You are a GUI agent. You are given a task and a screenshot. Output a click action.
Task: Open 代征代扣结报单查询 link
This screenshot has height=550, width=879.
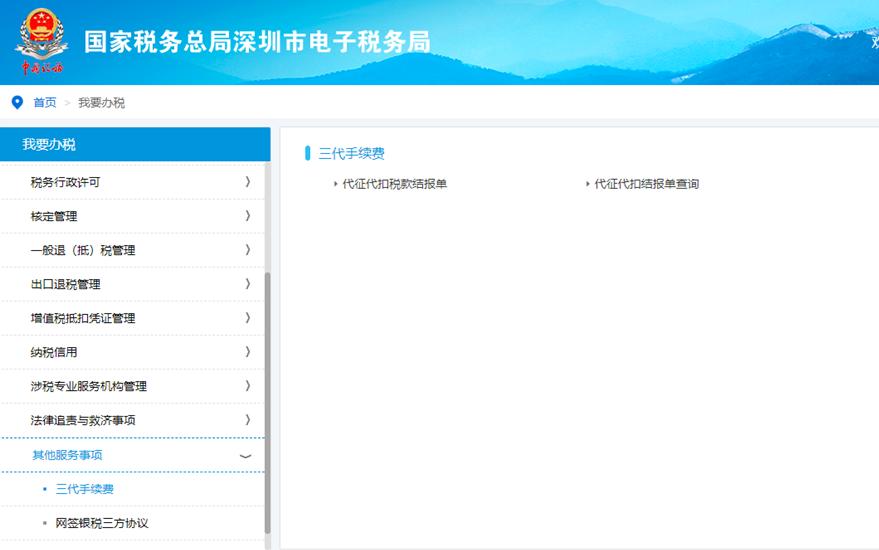point(646,184)
